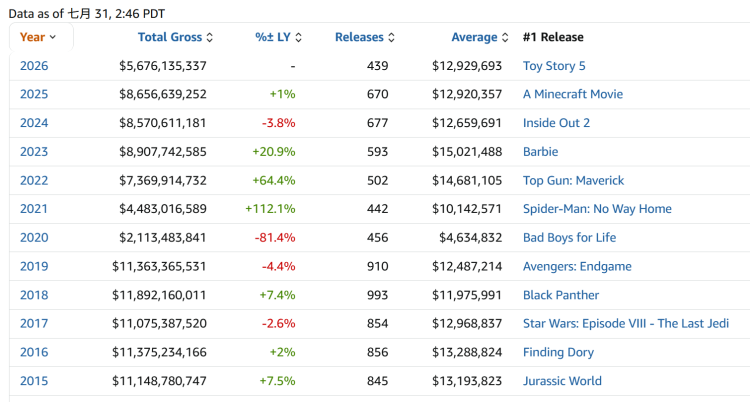
Task: Click the chevron beside Year header
Action: [53, 37]
